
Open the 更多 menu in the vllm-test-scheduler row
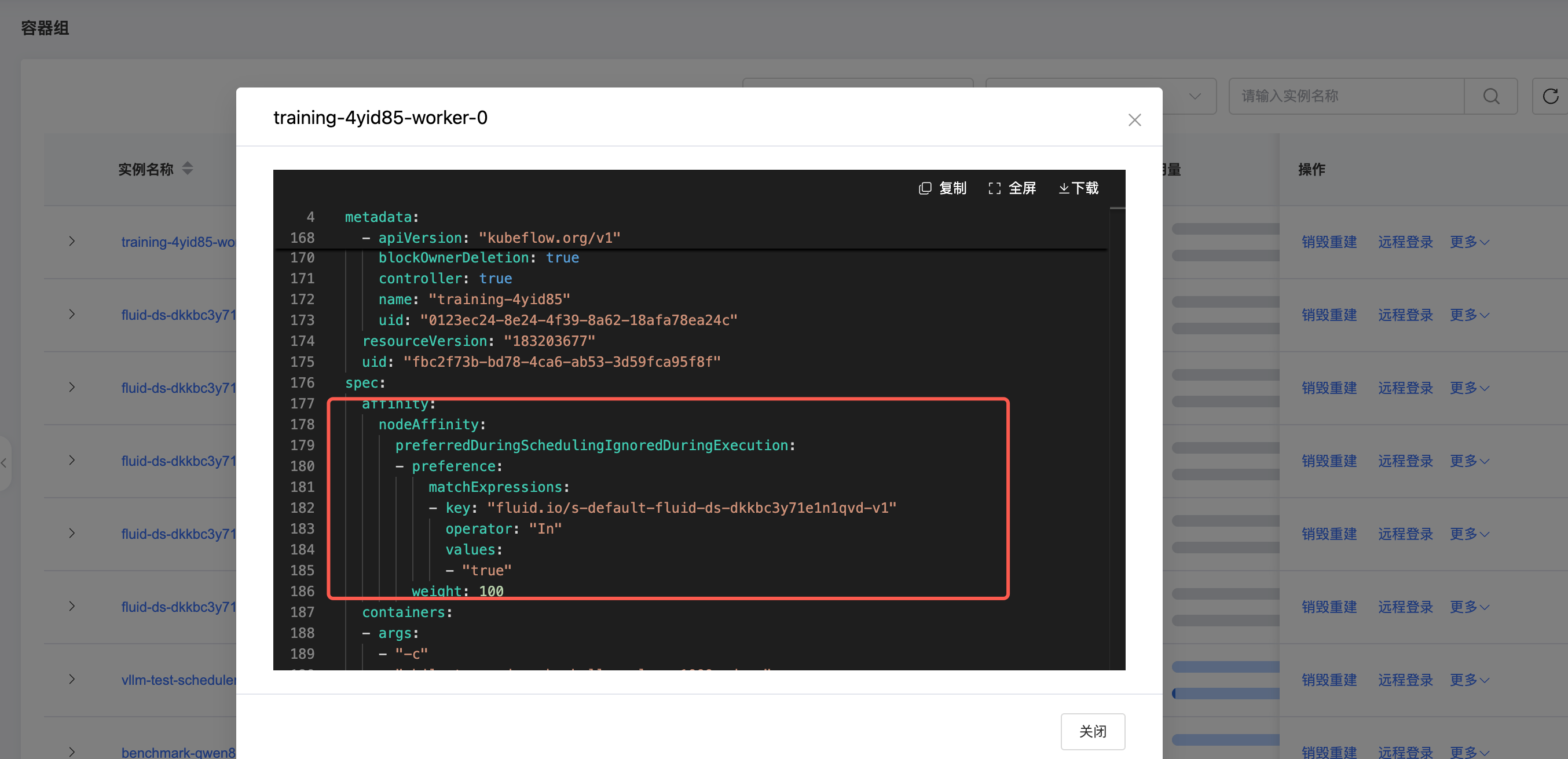(x=1469, y=680)
